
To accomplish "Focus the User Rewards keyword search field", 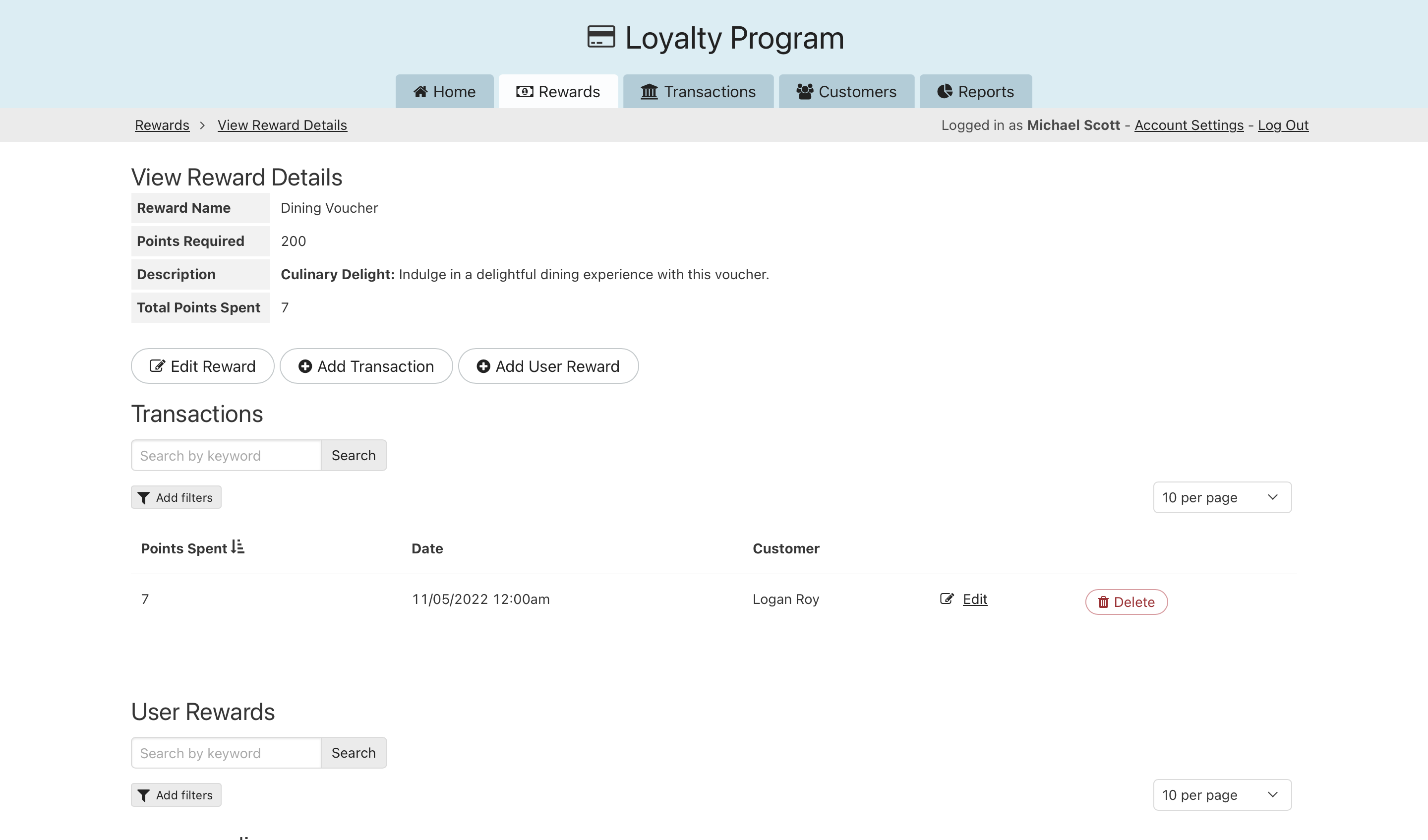I will coord(226,753).
